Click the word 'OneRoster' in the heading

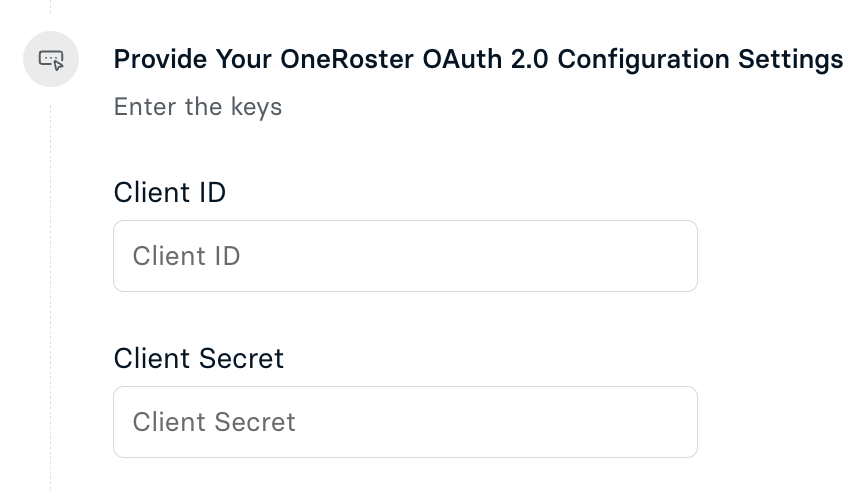click(347, 59)
